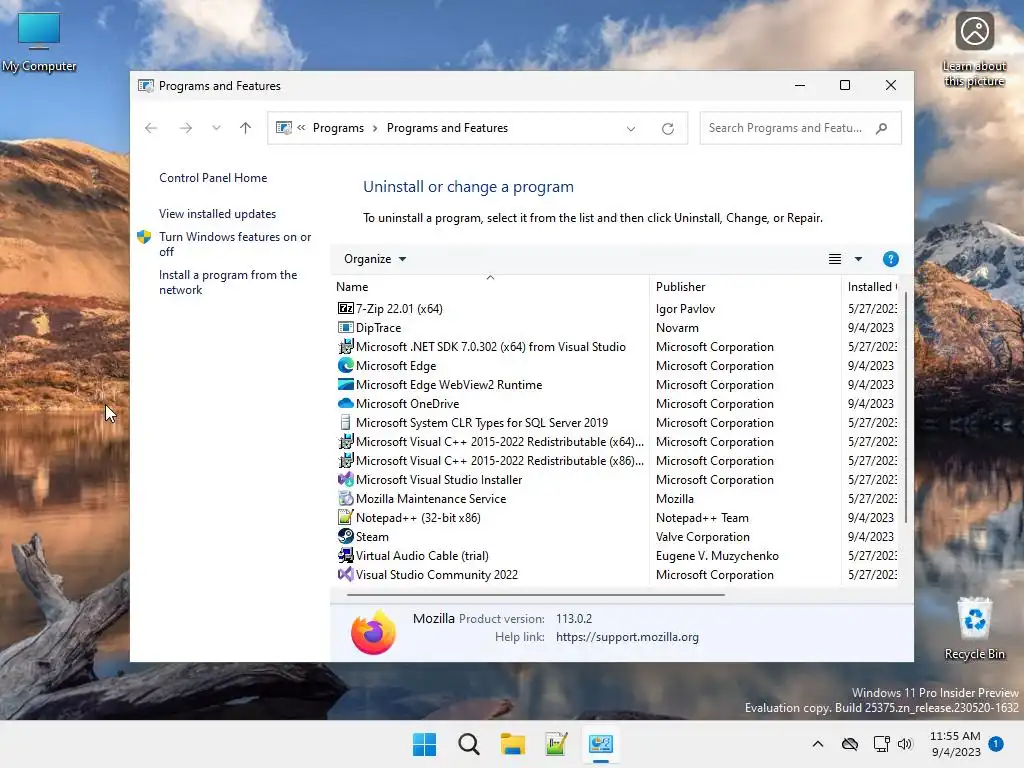The image size is (1024, 768).
Task: Click the Forward navigation arrow
Action: point(185,128)
